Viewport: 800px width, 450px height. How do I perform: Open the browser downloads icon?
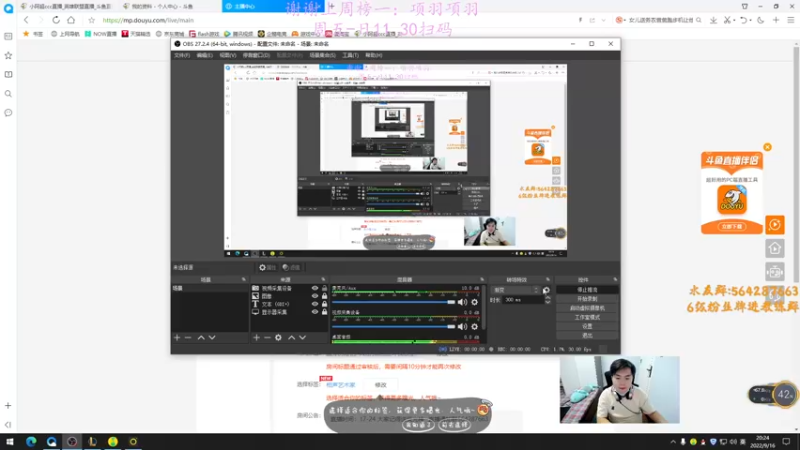pyautogui.click(x=713, y=20)
